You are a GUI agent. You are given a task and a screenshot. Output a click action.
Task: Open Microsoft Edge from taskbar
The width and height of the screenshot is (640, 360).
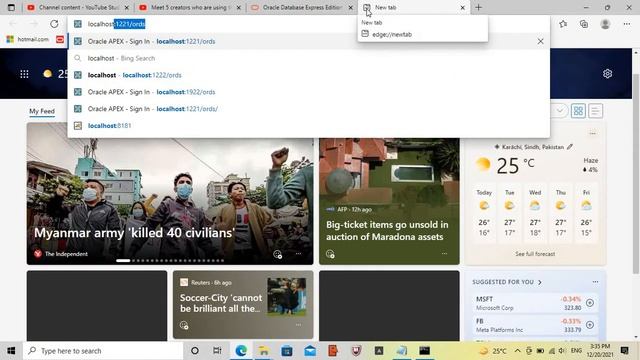pyautogui.click(x=241, y=351)
